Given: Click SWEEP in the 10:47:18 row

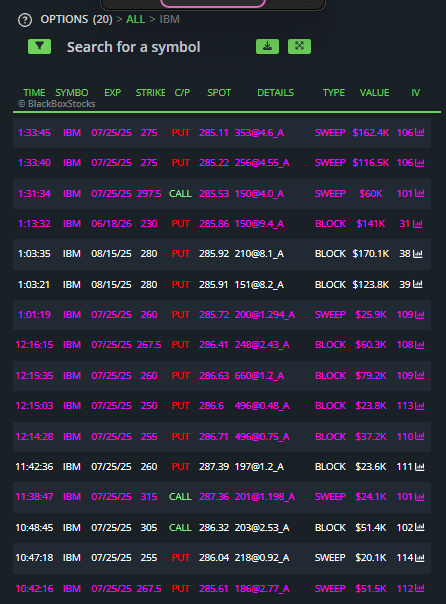Looking at the screenshot, I should [330, 557].
